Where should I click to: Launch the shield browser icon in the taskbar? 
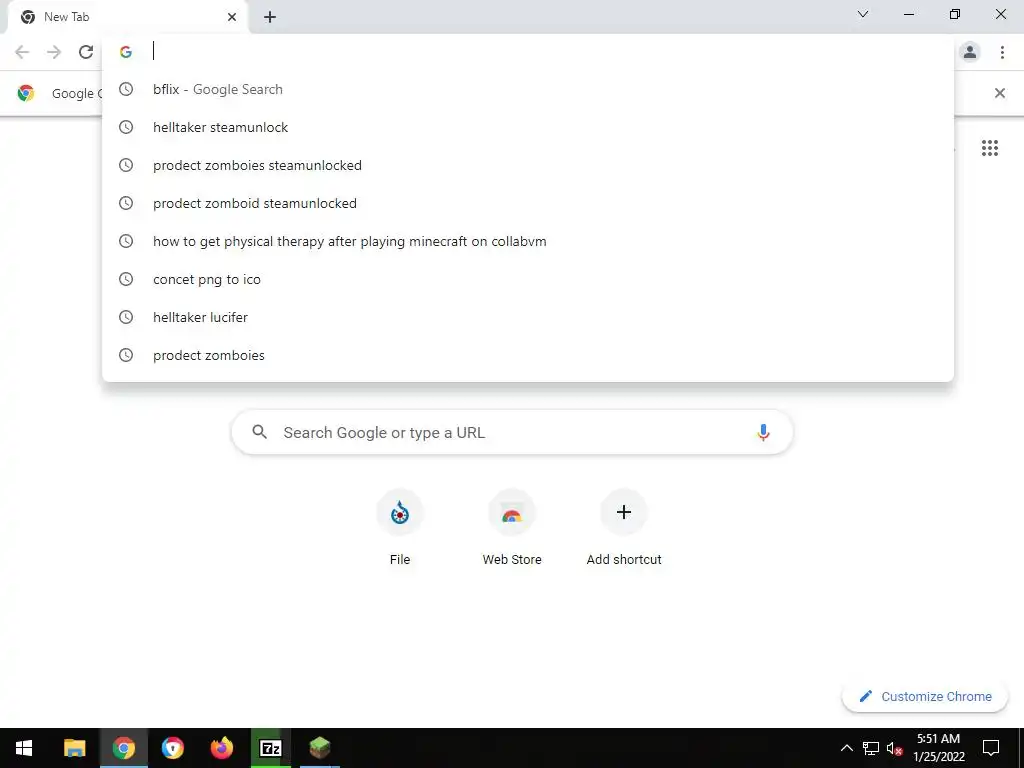pos(172,748)
